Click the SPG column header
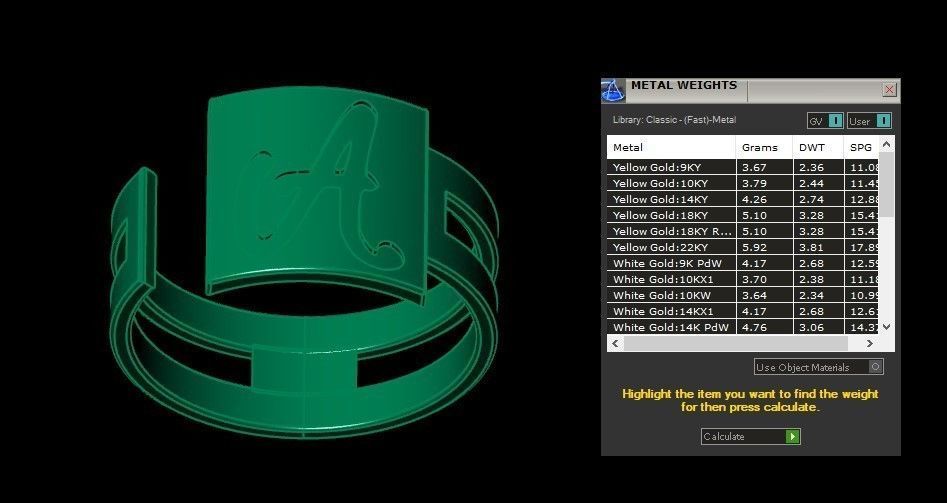Viewport: 947px width, 503px height. 861,147
